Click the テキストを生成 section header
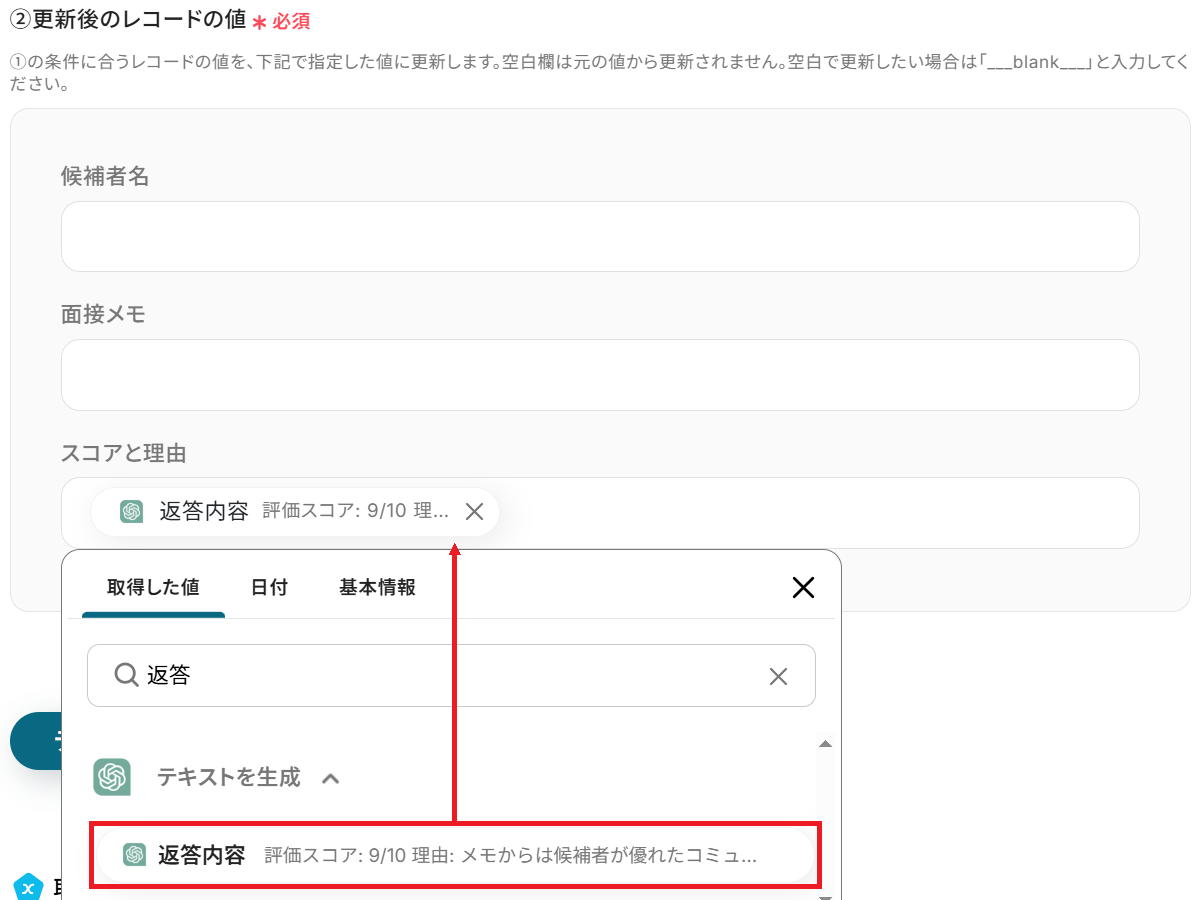 tap(228, 777)
